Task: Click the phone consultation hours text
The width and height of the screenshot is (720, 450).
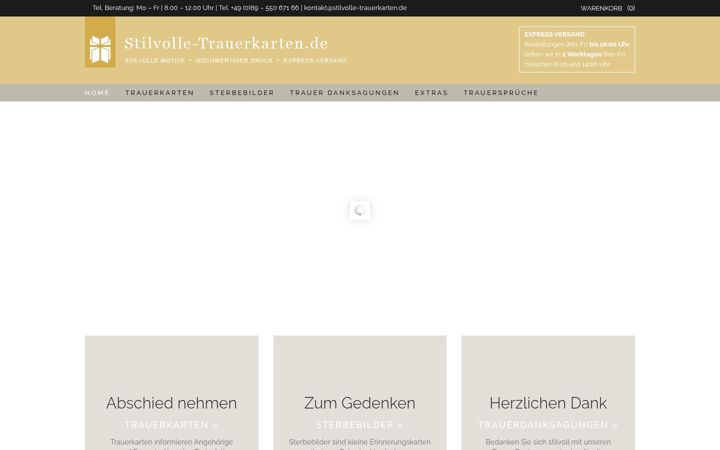Action: pyautogui.click(x=153, y=8)
